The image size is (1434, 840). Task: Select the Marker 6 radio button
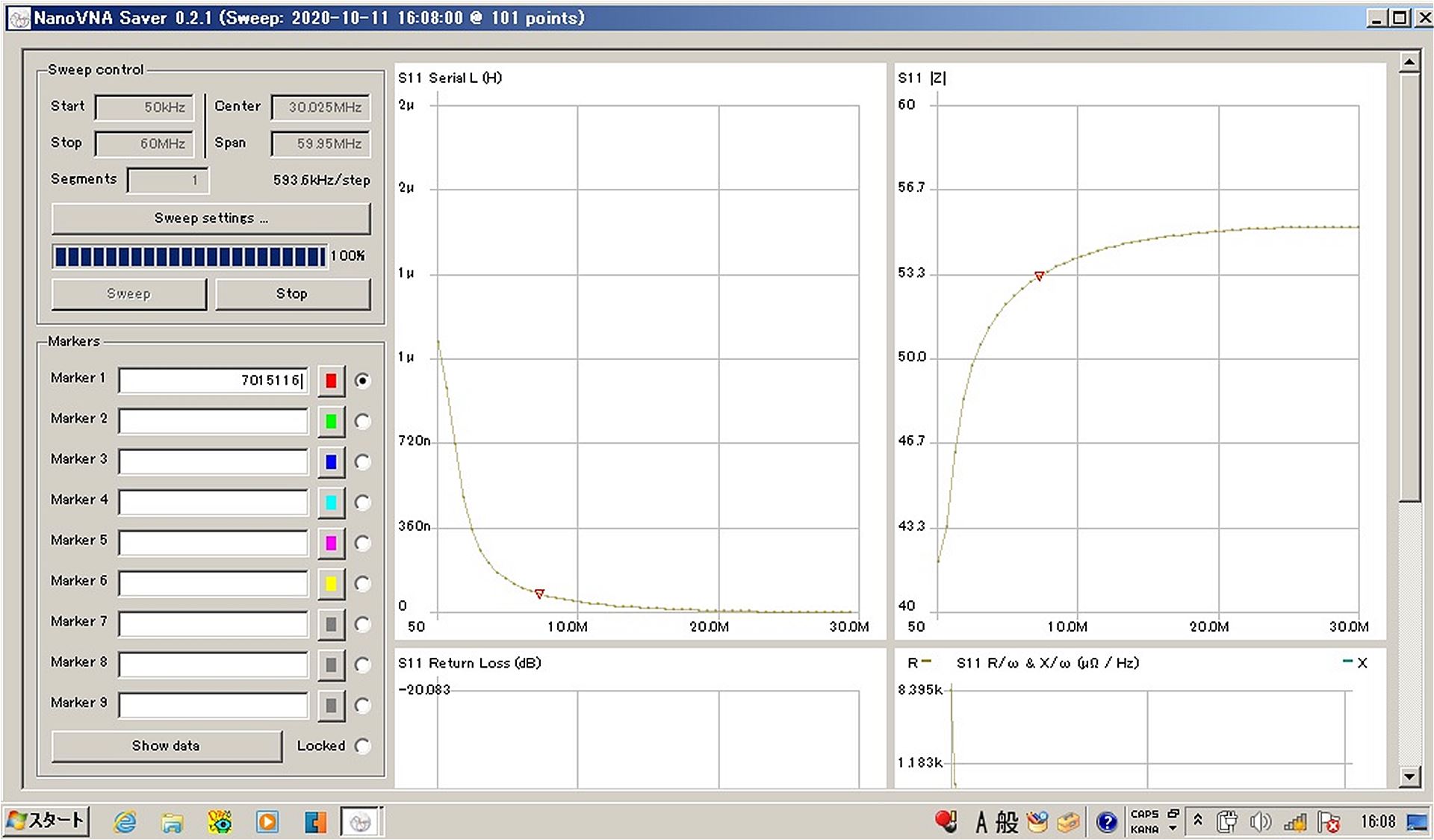(x=362, y=584)
